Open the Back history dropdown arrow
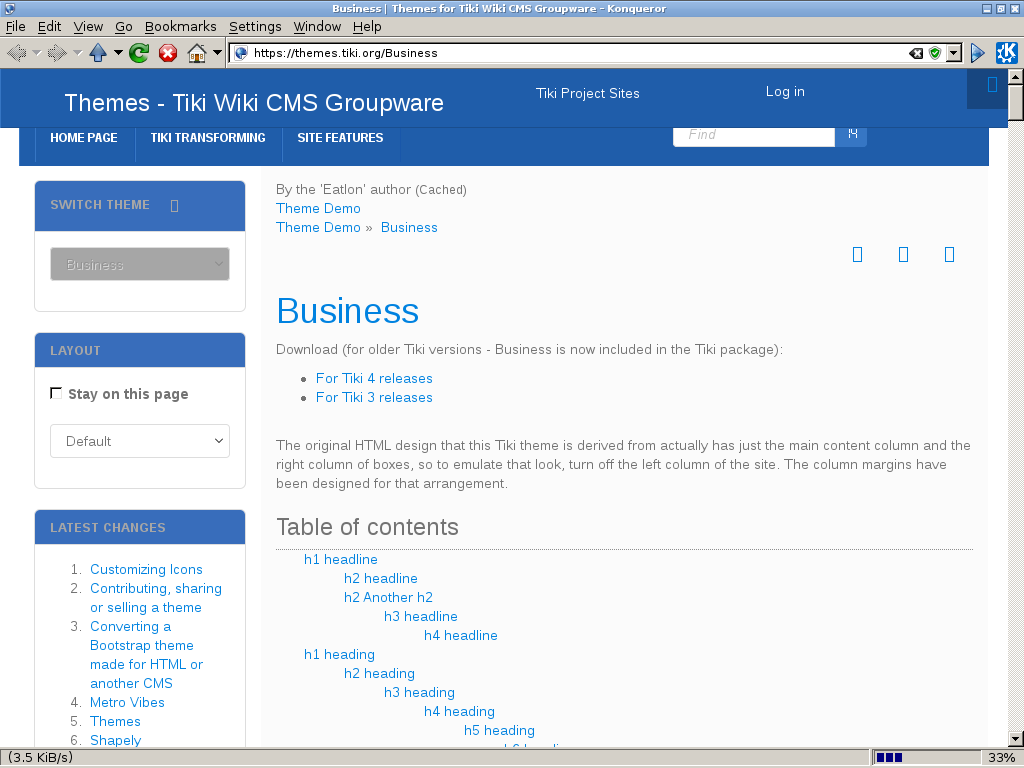The height and width of the screenshot is (768, 1024). (37, 53)
